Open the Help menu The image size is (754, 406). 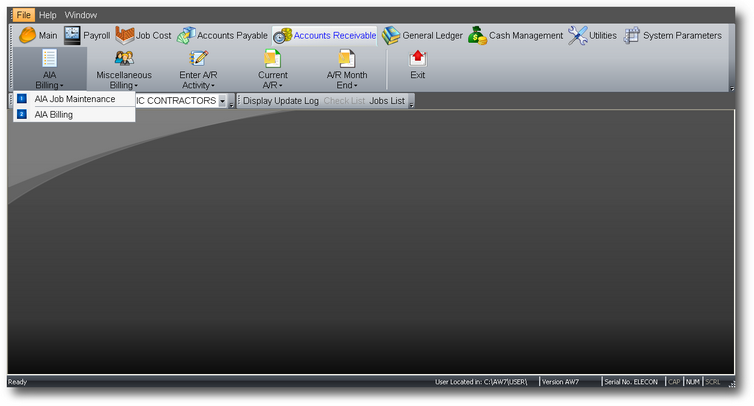(48, 15)
